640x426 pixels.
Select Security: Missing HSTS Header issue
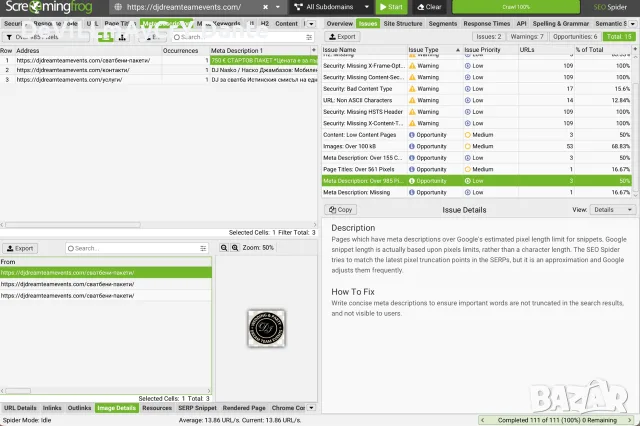coord(477,112)
